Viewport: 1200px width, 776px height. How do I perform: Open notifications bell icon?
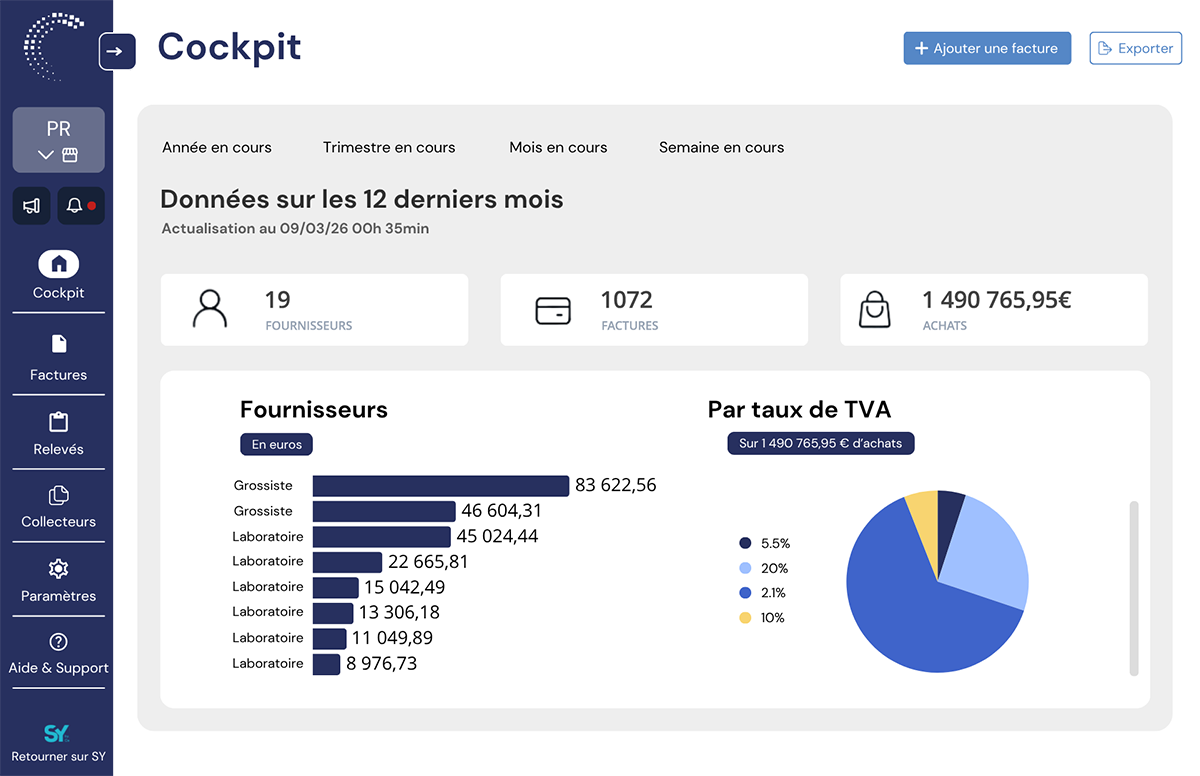pos(81,206)
